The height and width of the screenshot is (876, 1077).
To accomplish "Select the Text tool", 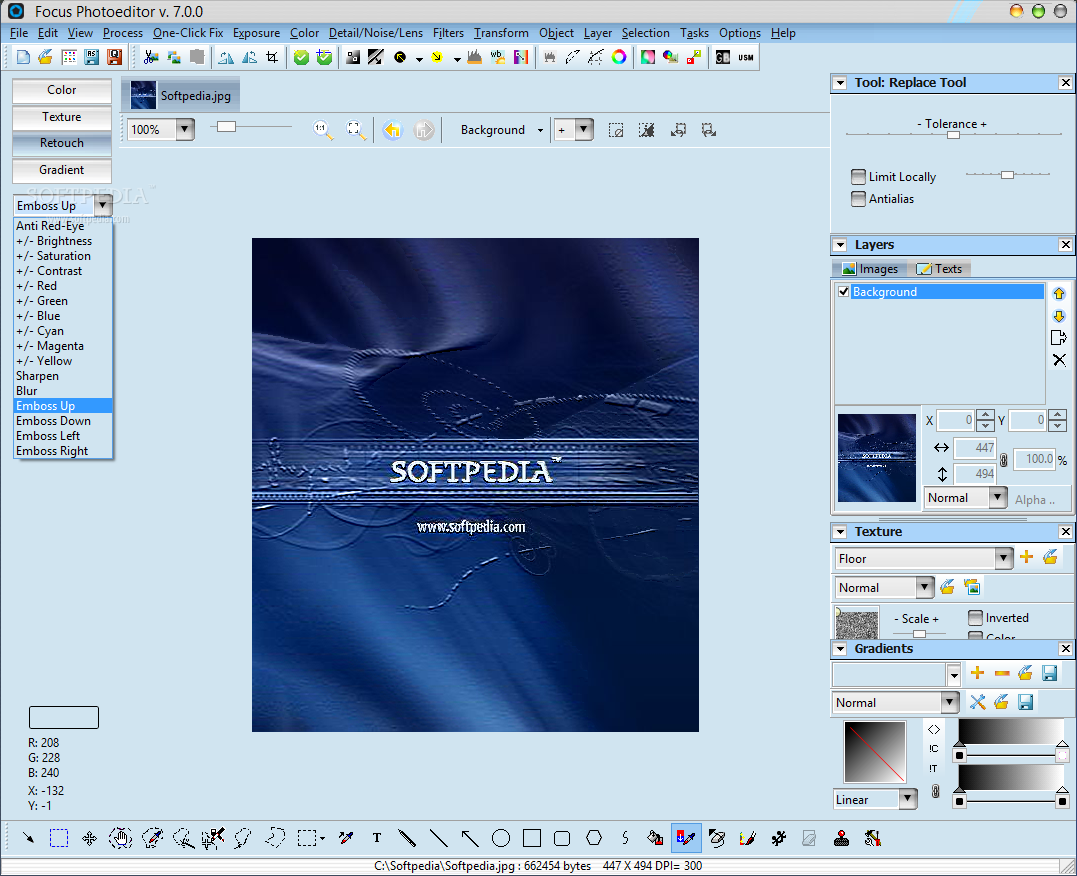I will point(376,838).
